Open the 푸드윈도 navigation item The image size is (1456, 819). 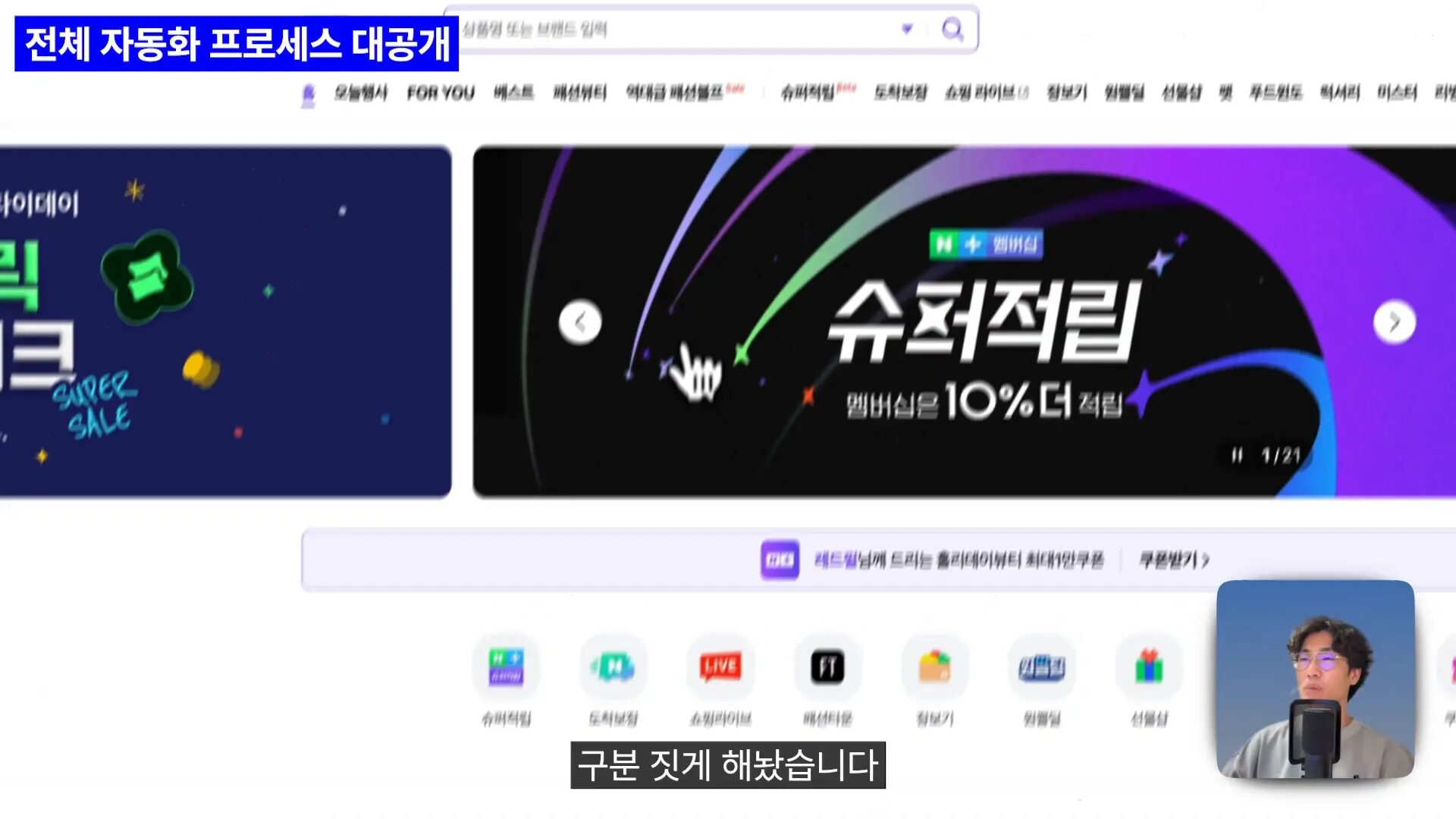1276,93
